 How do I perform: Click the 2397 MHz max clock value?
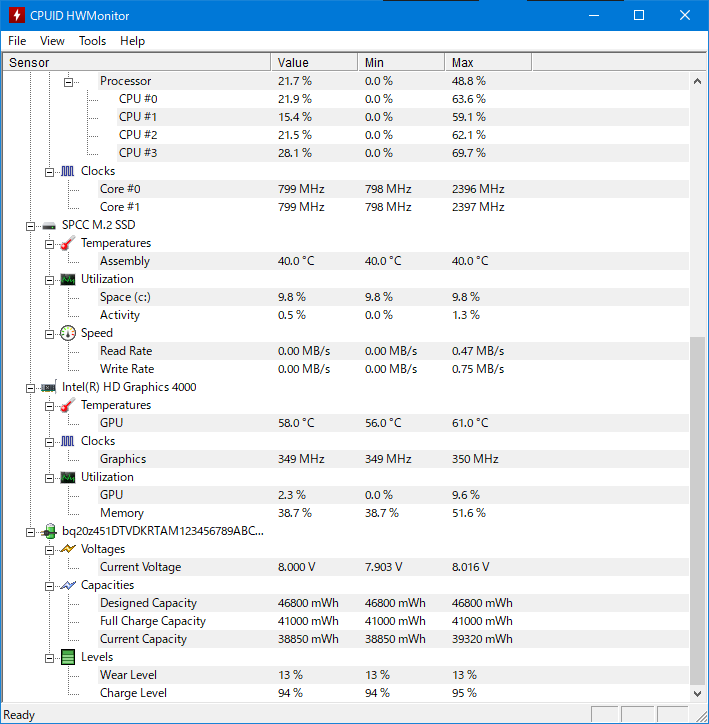478,207
